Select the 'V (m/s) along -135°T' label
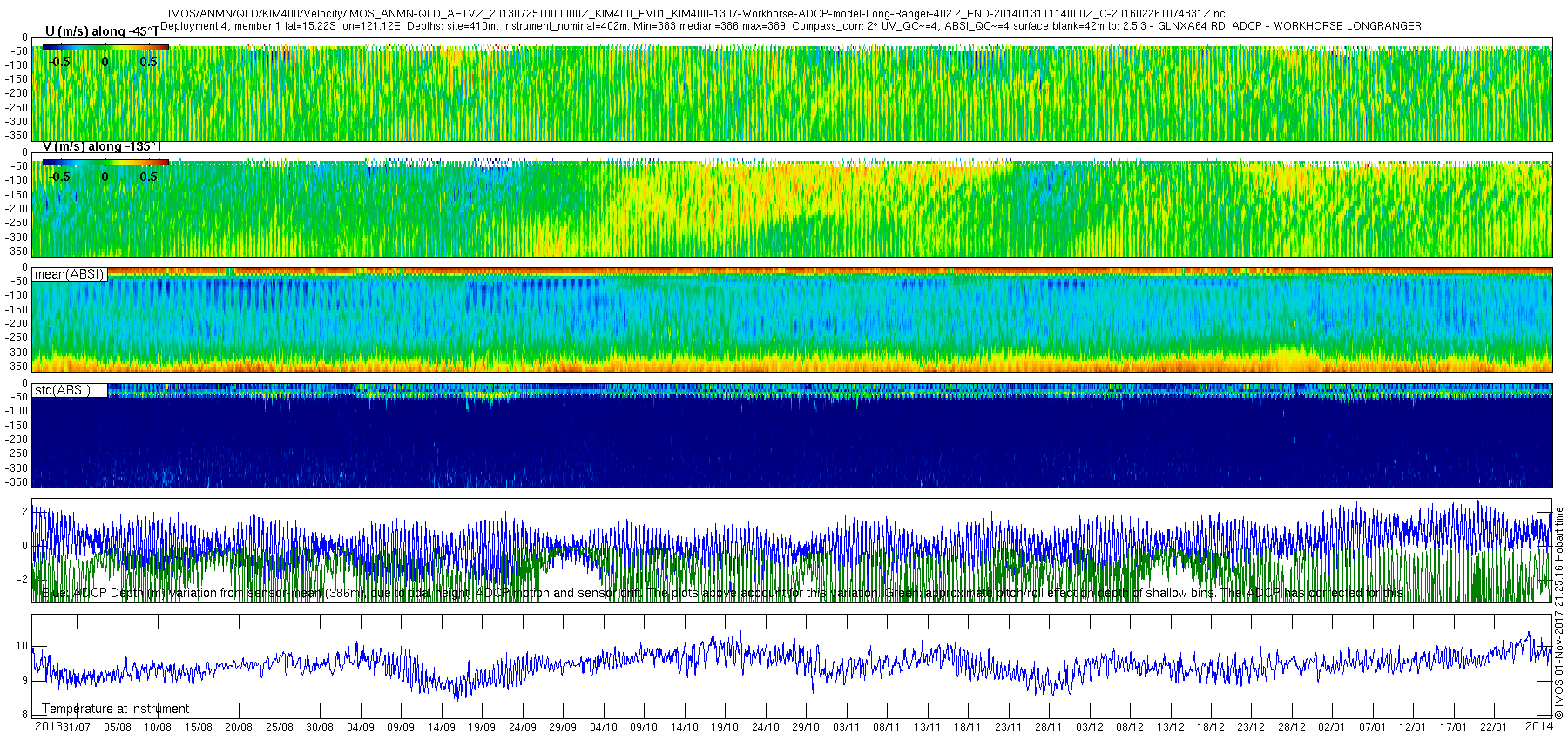This screenshot has width=1568, height=740. click(x=102, y=146)
